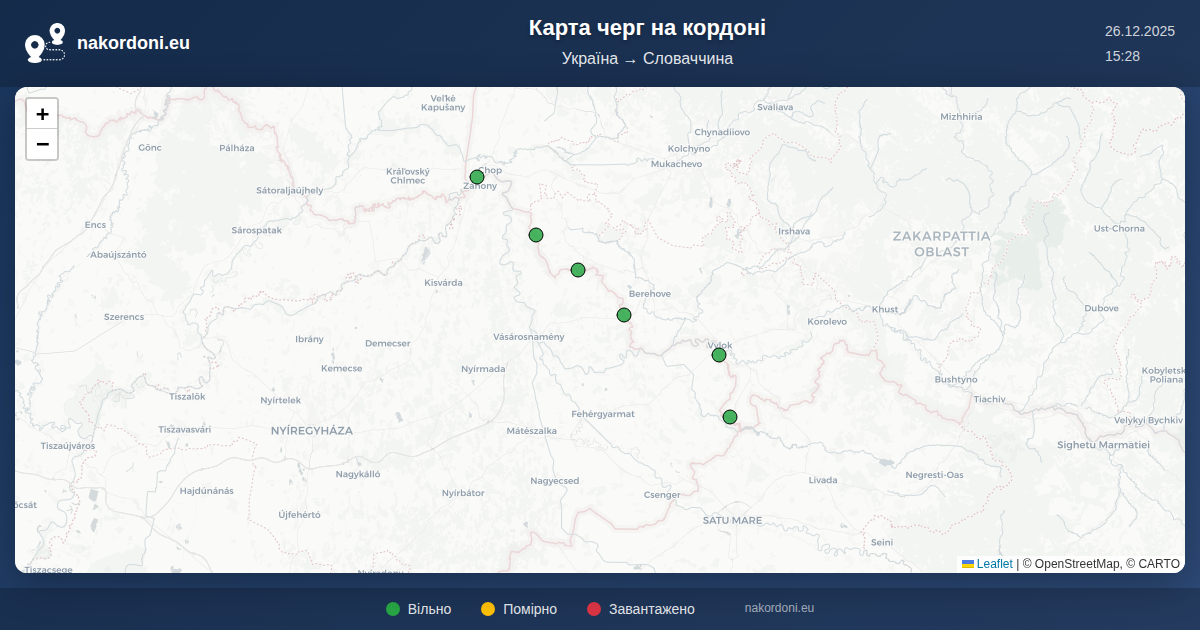
Task: Click the Україна → Словаччина subtitle
Action: (x=647, y=59)
